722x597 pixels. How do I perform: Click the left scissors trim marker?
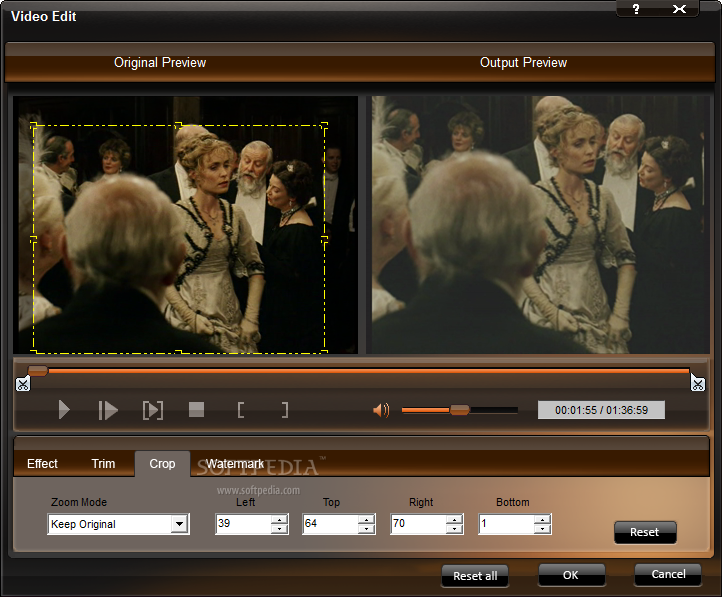pos(23,383)
